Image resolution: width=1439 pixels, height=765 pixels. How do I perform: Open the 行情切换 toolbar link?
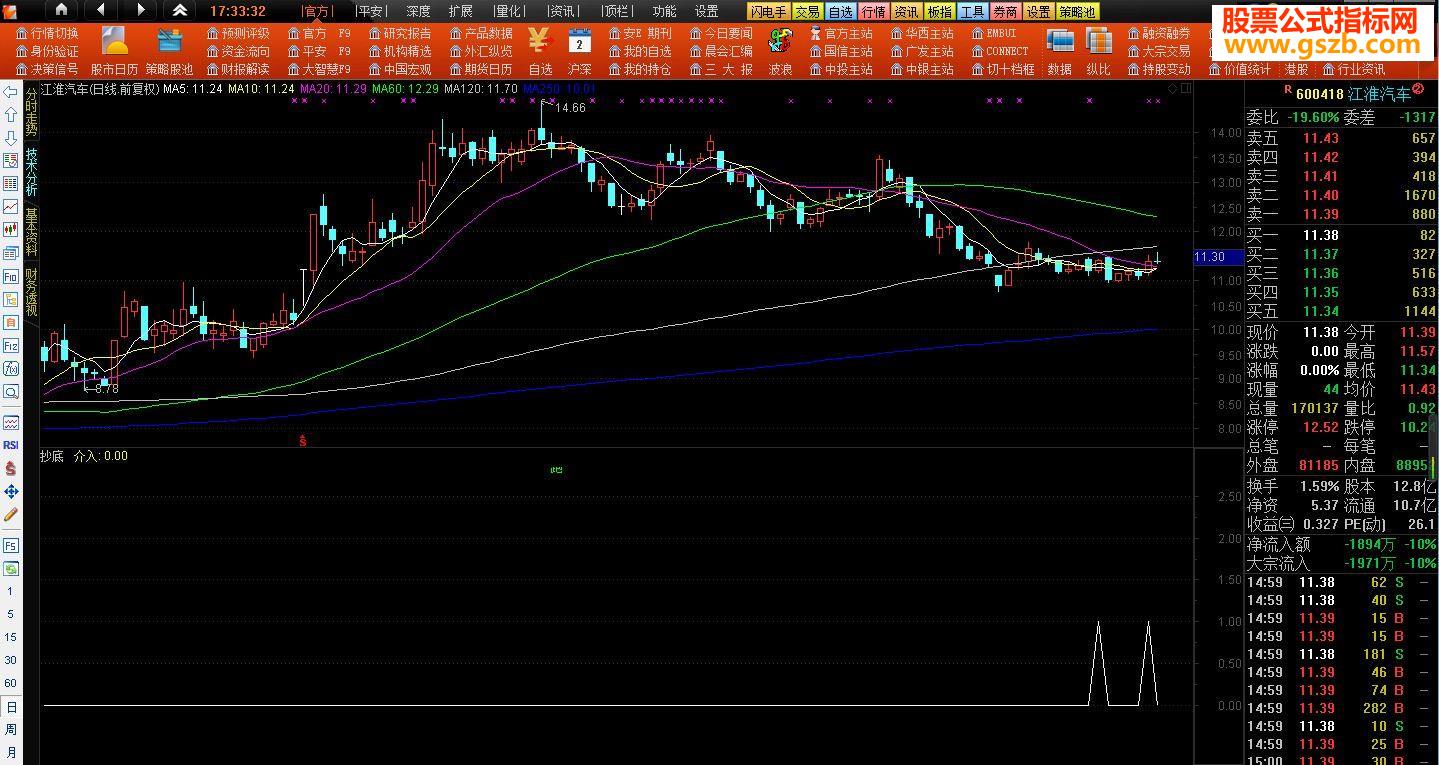(46, 33)
